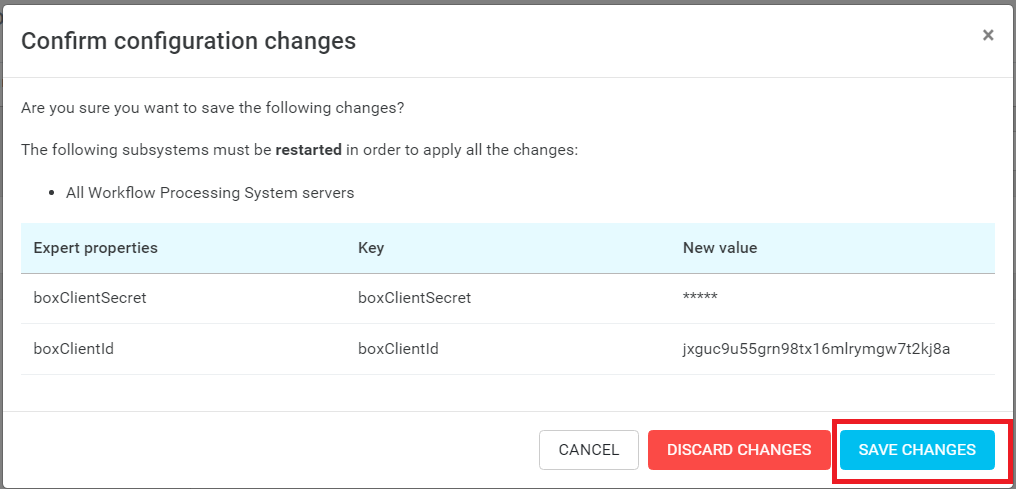
Task: Click the boxClientId new value string
Action: click(816, 349)
